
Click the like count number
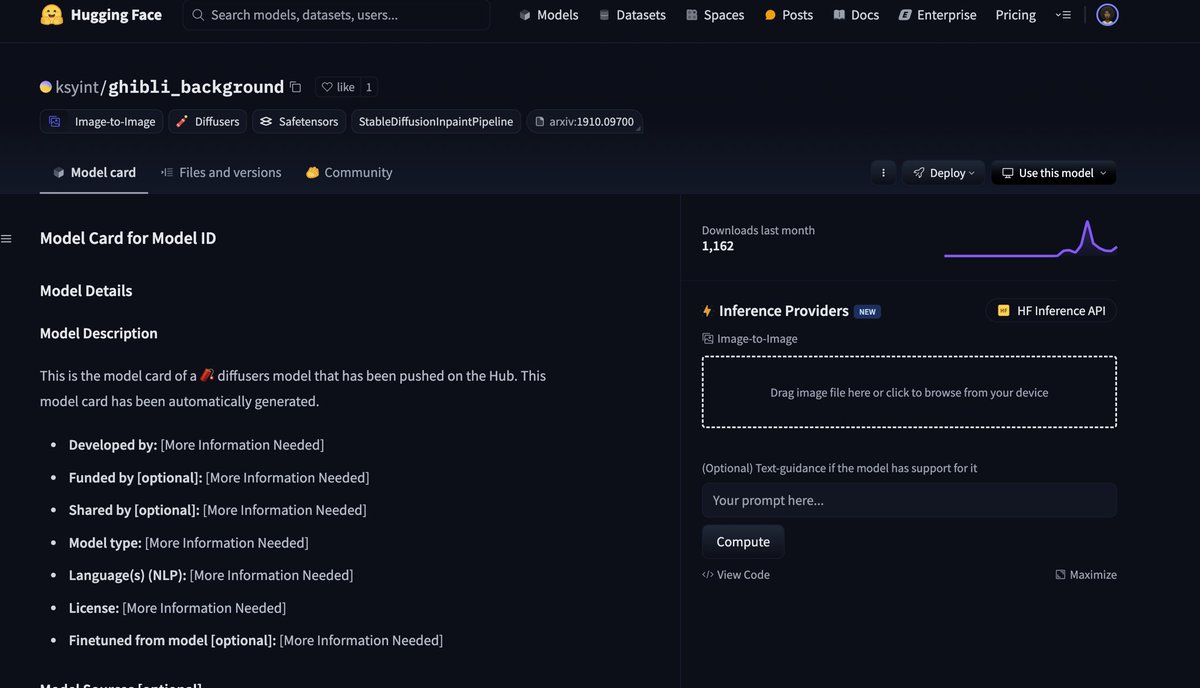[368, 87]
